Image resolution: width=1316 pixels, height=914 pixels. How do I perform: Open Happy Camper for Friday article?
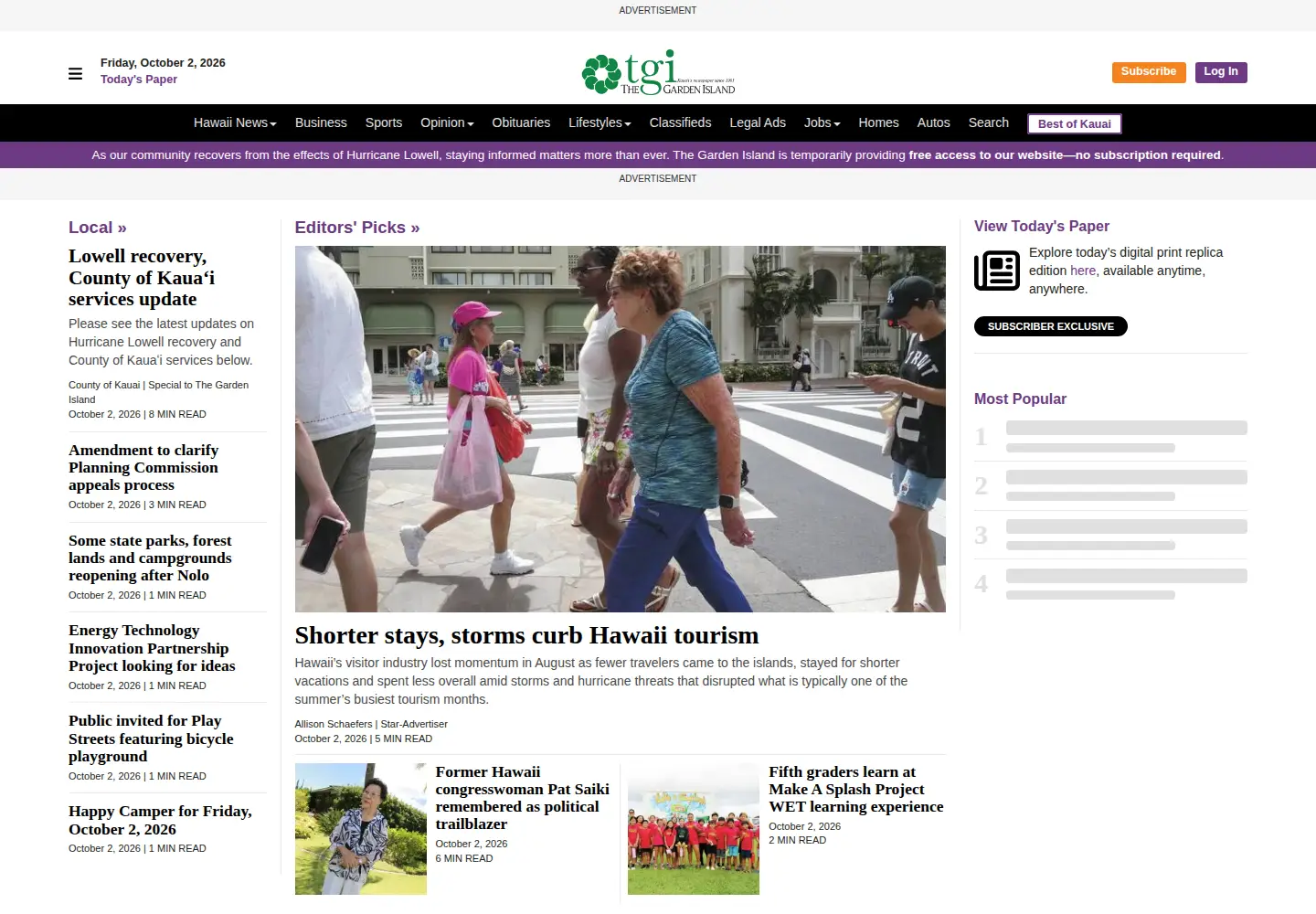[160, 820]
